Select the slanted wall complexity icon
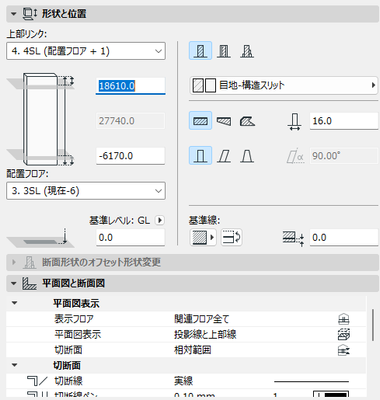The image size is (380, 400). (x=224, y=156)
